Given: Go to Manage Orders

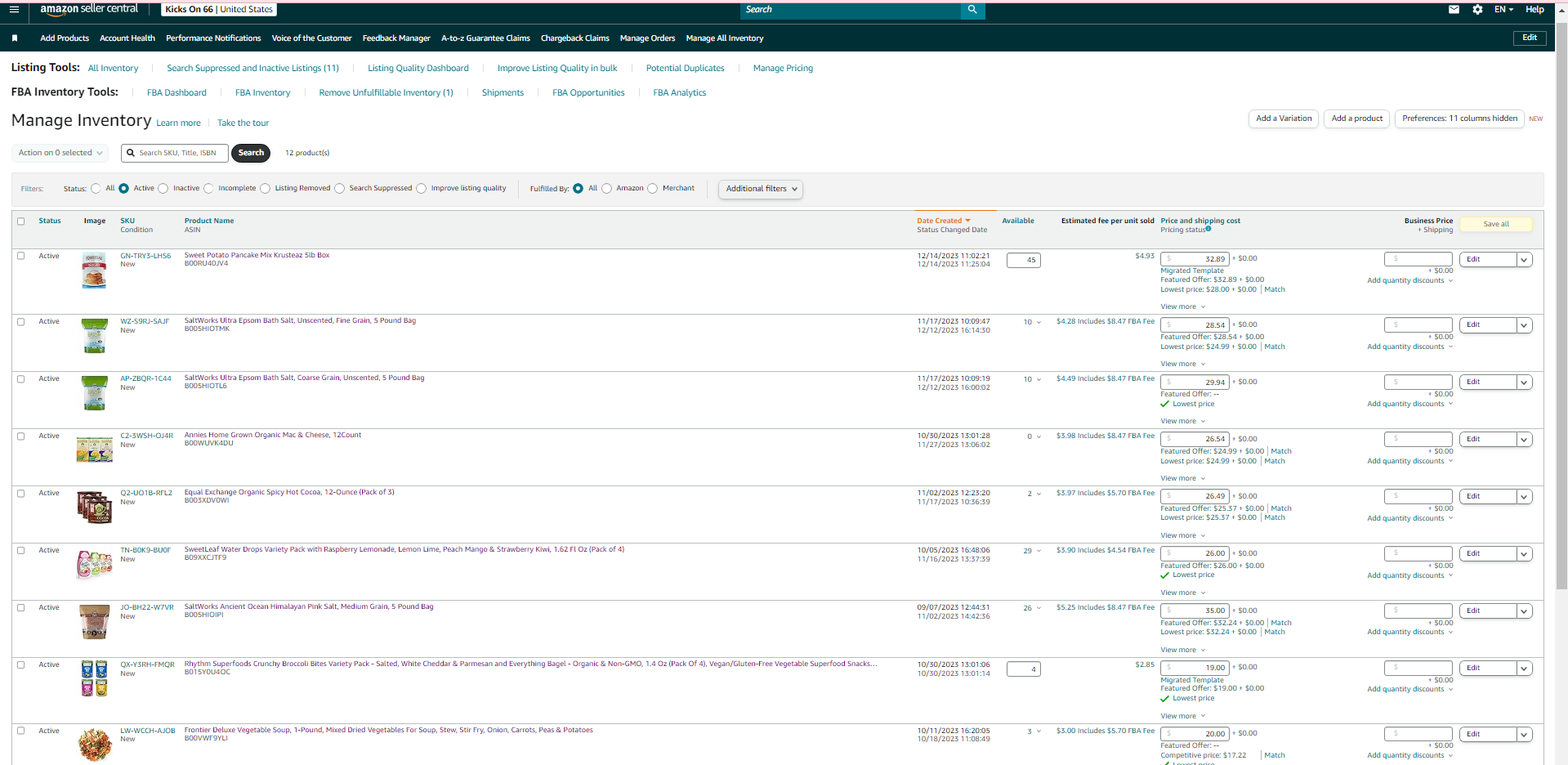Looking at the screenshot, I should pyautogui.click(x=647, y=38).
